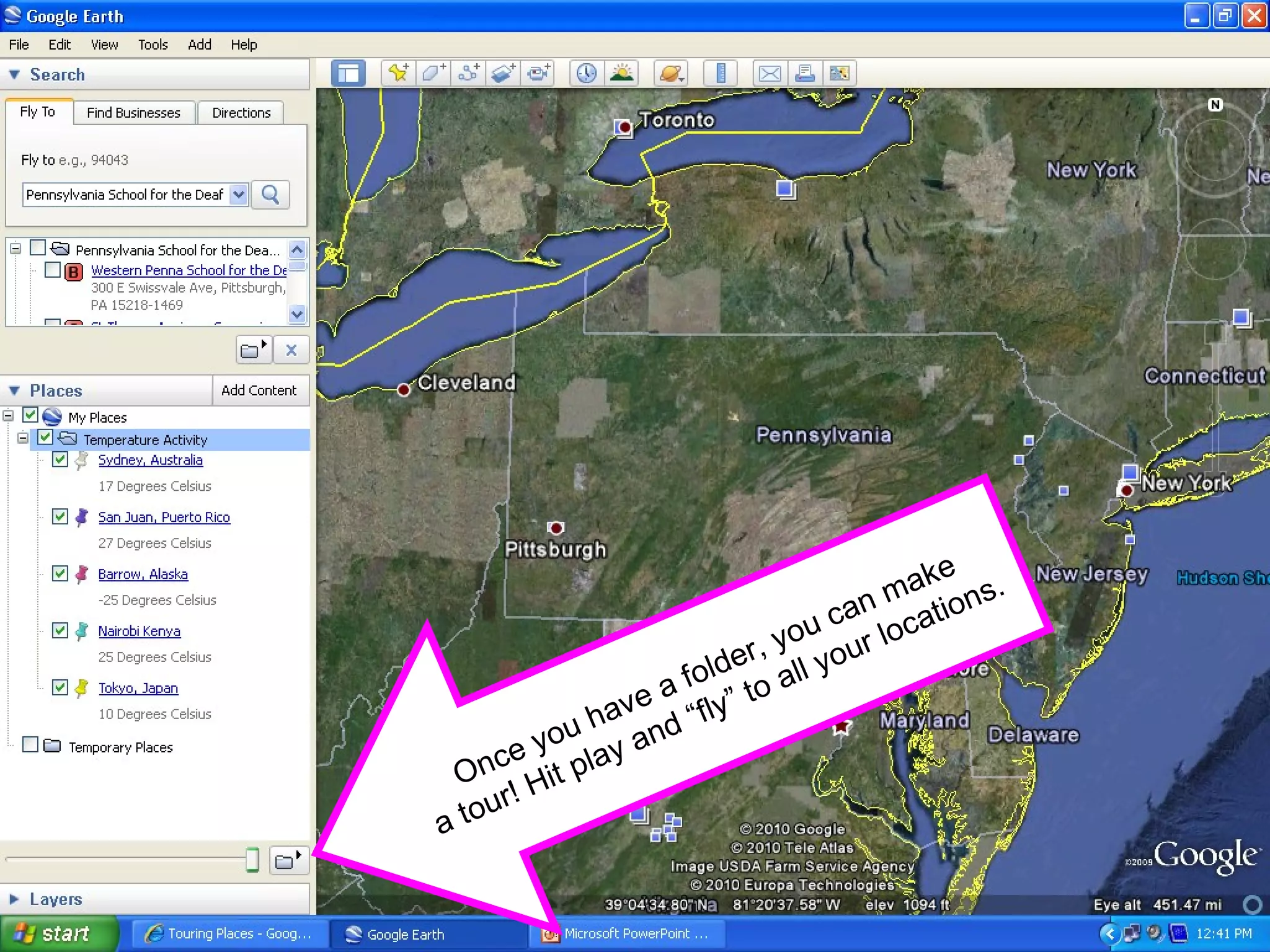1270x952 pixels.
Task: Click the North indicator on compass
Action: point(1215,104)
